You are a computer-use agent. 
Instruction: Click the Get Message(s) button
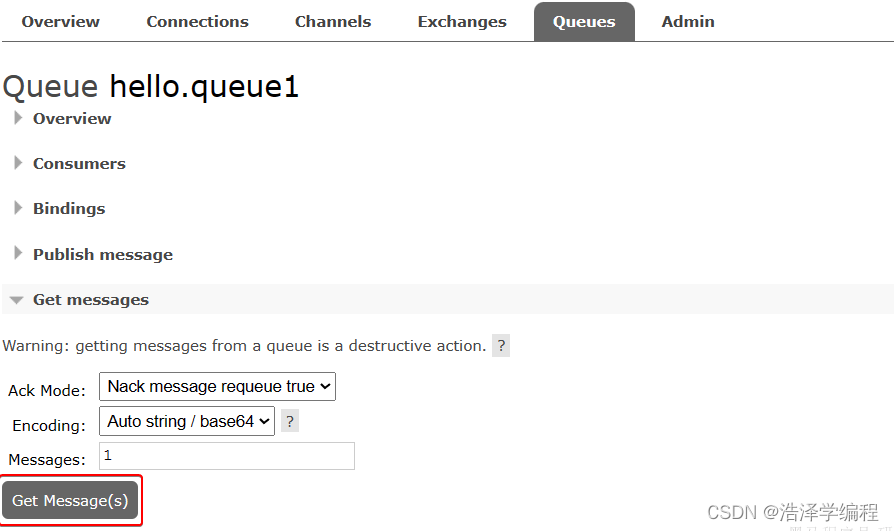tap(70, 500)
